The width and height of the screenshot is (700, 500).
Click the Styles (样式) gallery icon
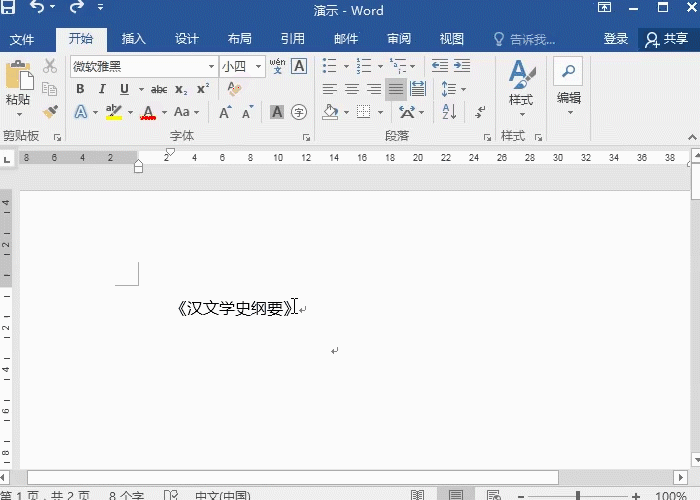pos(521,75)
